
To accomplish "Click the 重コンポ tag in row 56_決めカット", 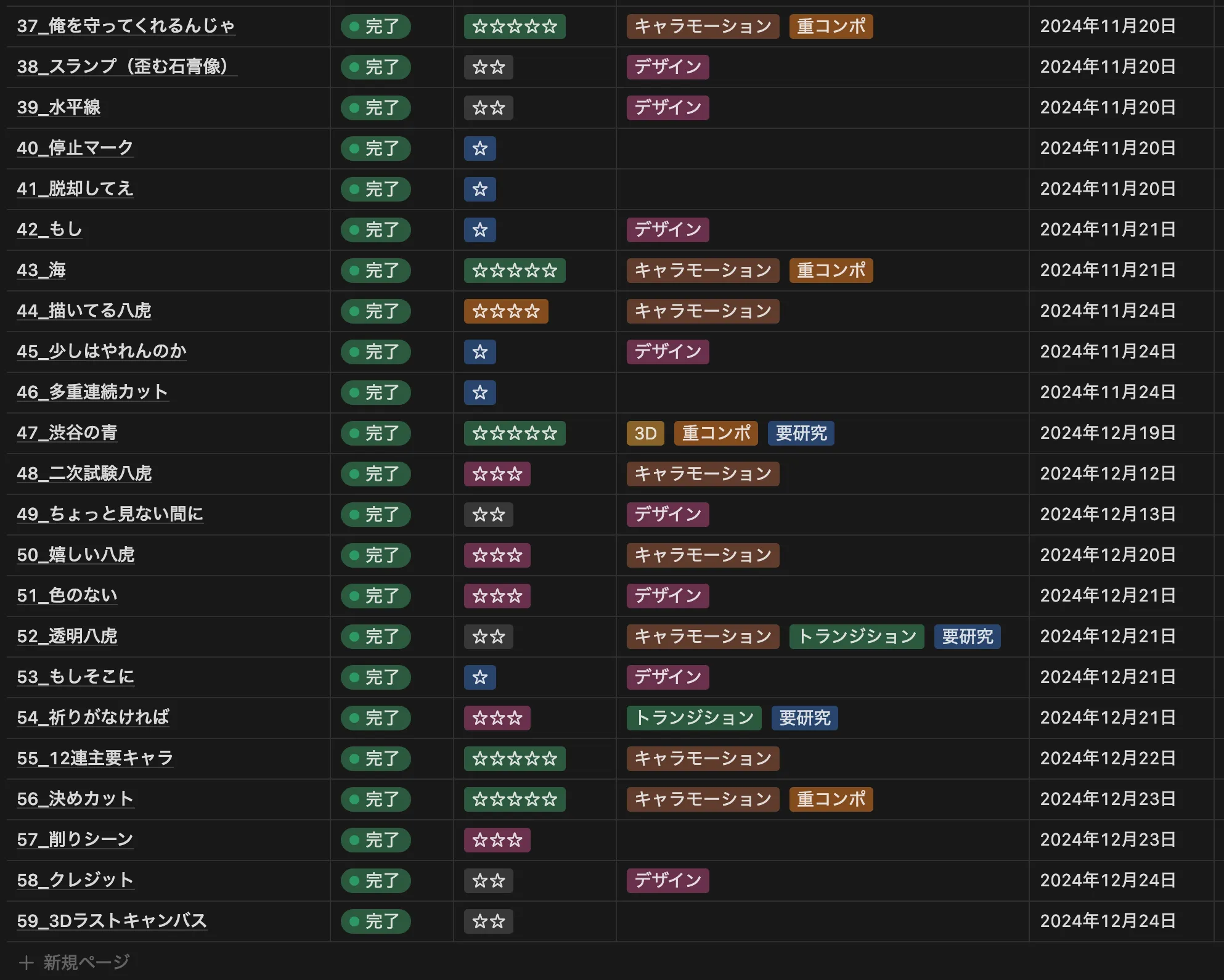I will tap(831, 799).
